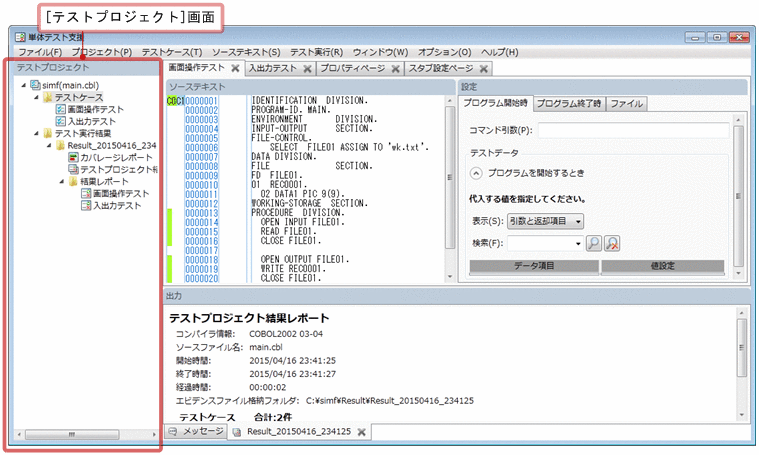Open the 表示(S) dropdown 引数と返却項目
Image resolution: width=759 pixels, height=455 pixels.
[x=545, y=221]
